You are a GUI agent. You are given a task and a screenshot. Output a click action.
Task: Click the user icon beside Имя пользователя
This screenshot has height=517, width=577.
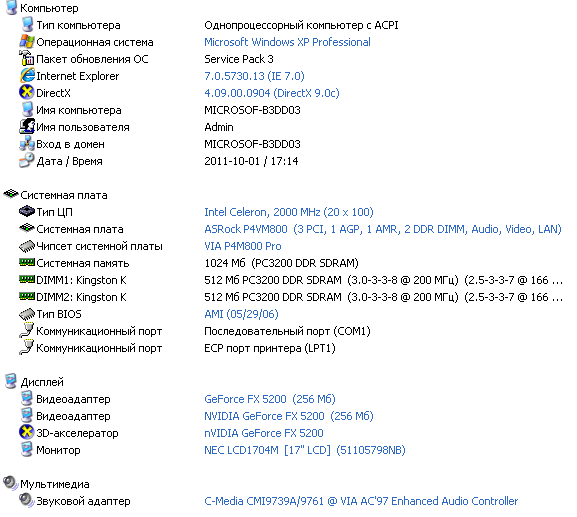[x=27, y=127]
